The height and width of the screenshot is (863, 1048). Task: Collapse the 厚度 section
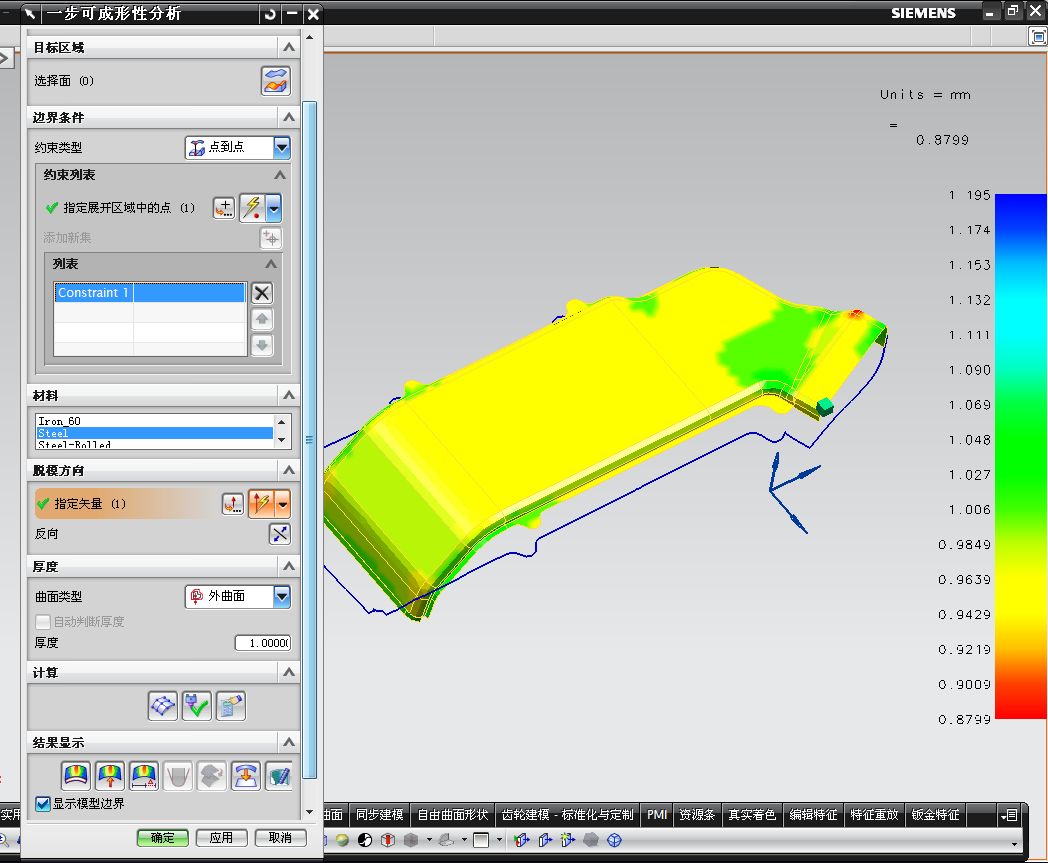pyautogui.click(x=289, y=566)
